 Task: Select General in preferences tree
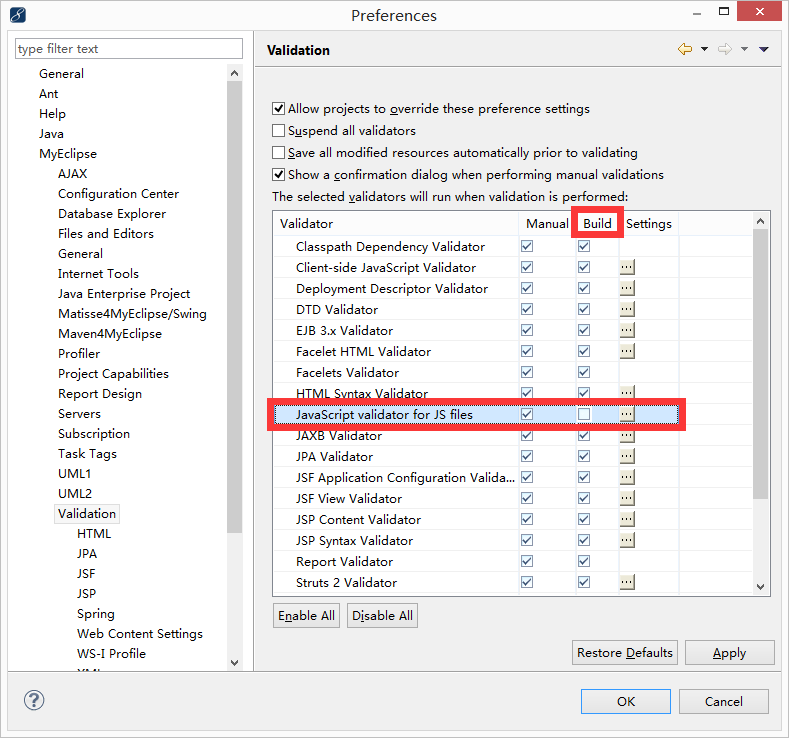pyautogui.click(x=61, y=73)
